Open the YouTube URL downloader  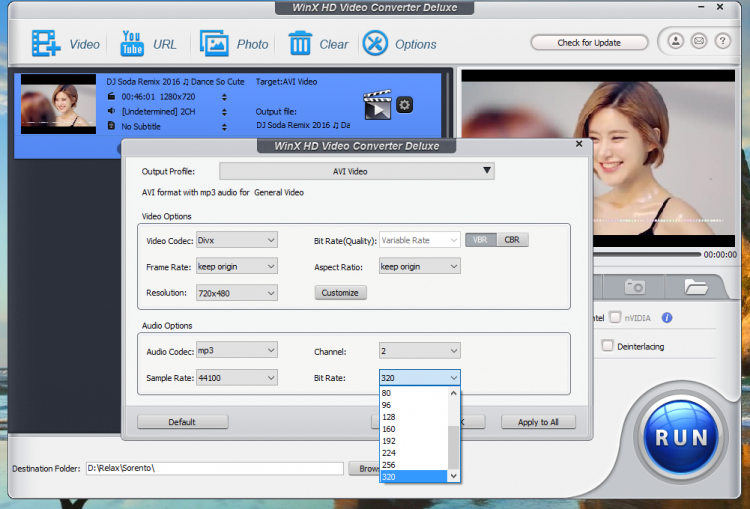click(x=132, y=44)
